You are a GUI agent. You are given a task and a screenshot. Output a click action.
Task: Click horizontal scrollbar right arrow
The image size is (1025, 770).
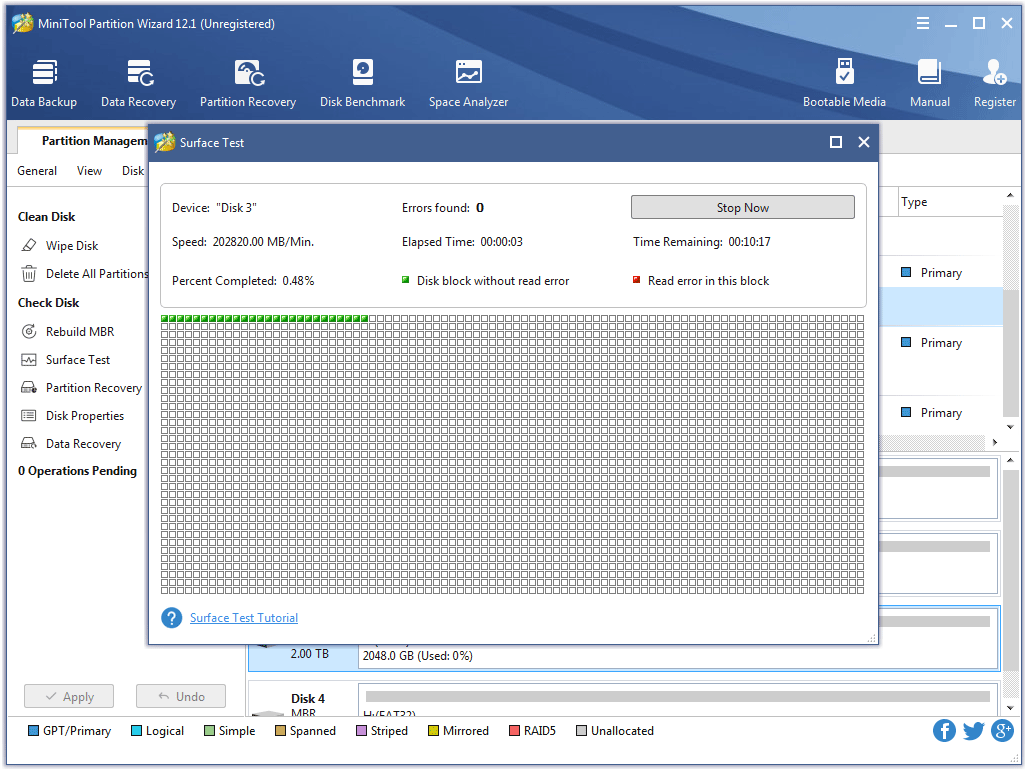pos(995,443)
